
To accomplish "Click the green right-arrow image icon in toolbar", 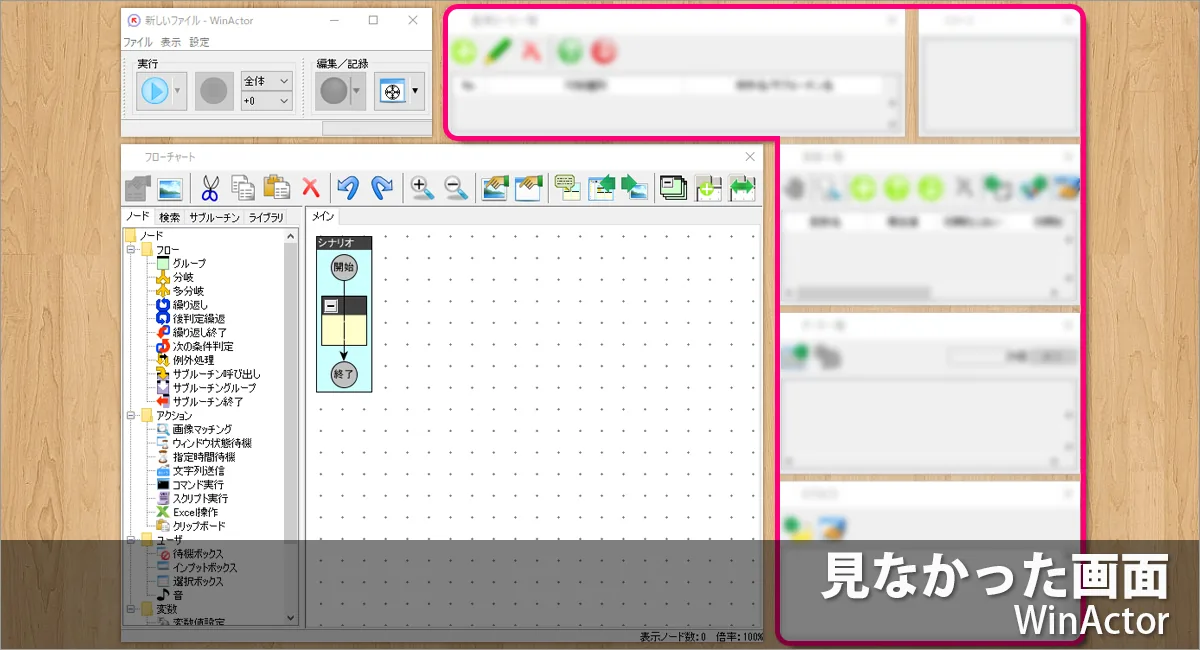I will (634, 187).
